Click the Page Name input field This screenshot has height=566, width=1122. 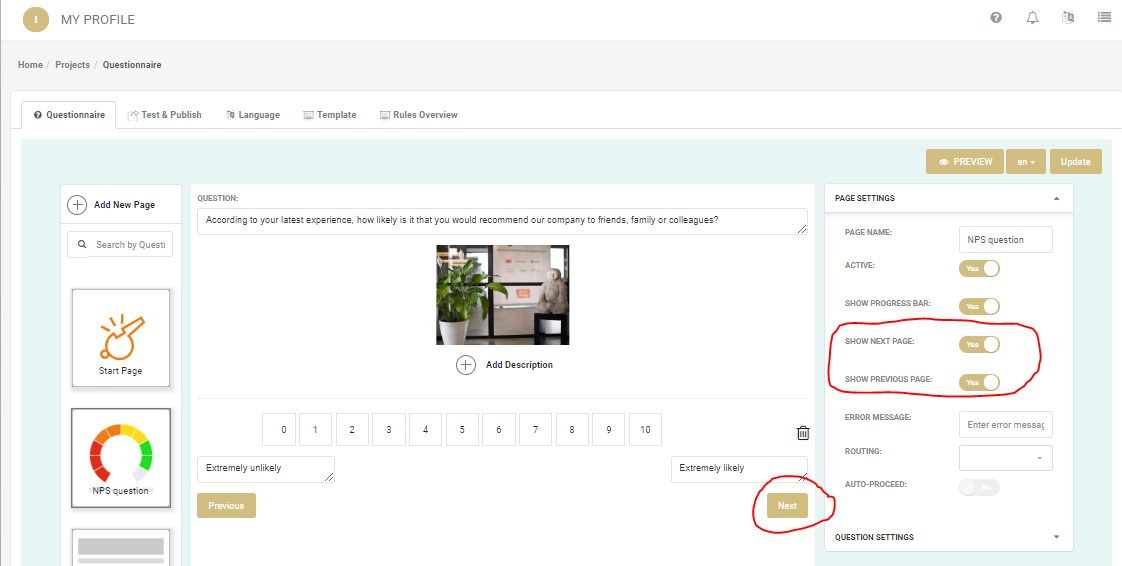coord(1005,240)
